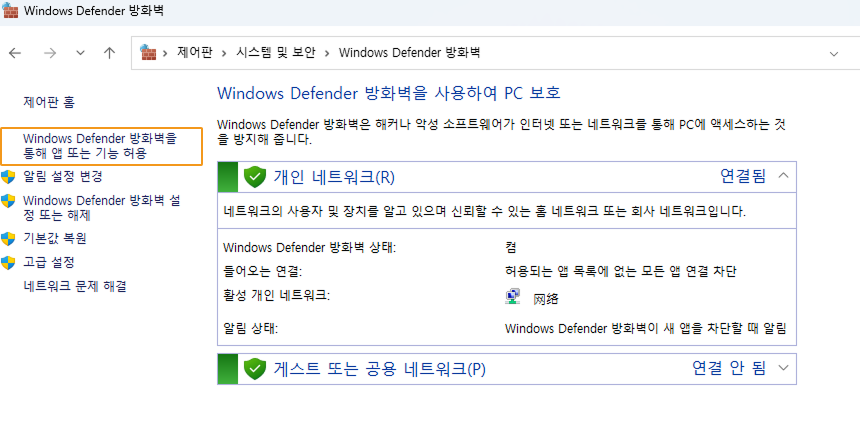This screenshot has width=860, height=423.
Task: Click the green check shield for 개인 네트워크
Action: pos(254,177)
